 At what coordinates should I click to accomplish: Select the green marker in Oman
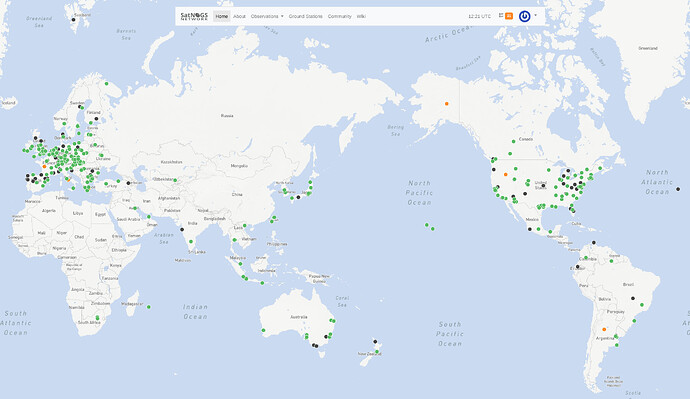(x=149, y=216)
